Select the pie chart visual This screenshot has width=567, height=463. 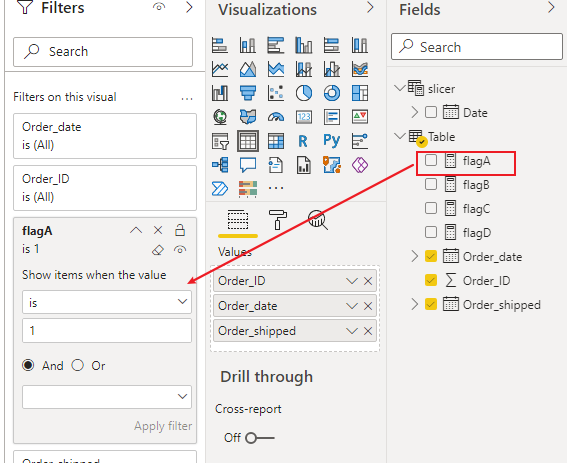[x=304, y=93]
